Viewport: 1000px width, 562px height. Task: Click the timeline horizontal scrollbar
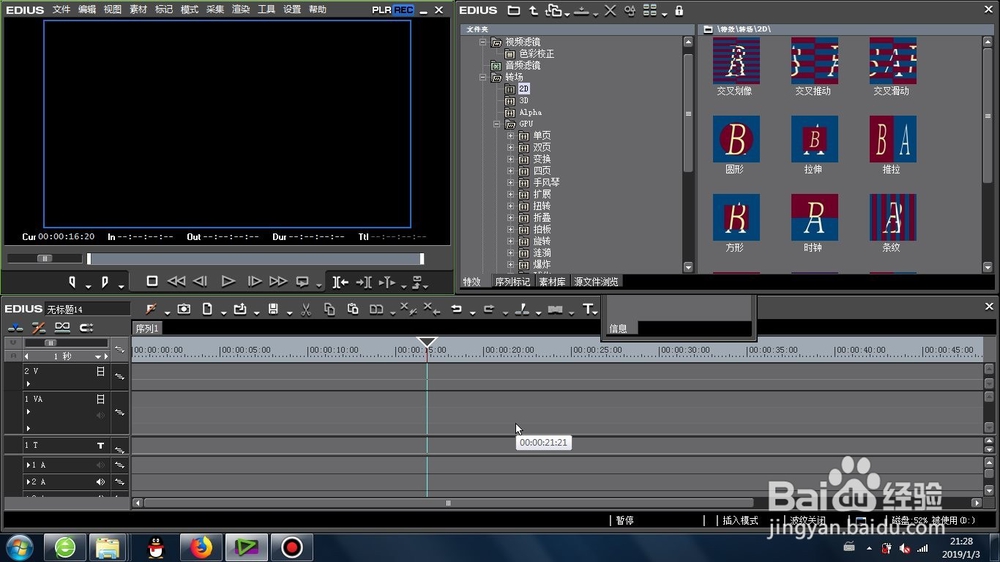click(x=448, y=503)
